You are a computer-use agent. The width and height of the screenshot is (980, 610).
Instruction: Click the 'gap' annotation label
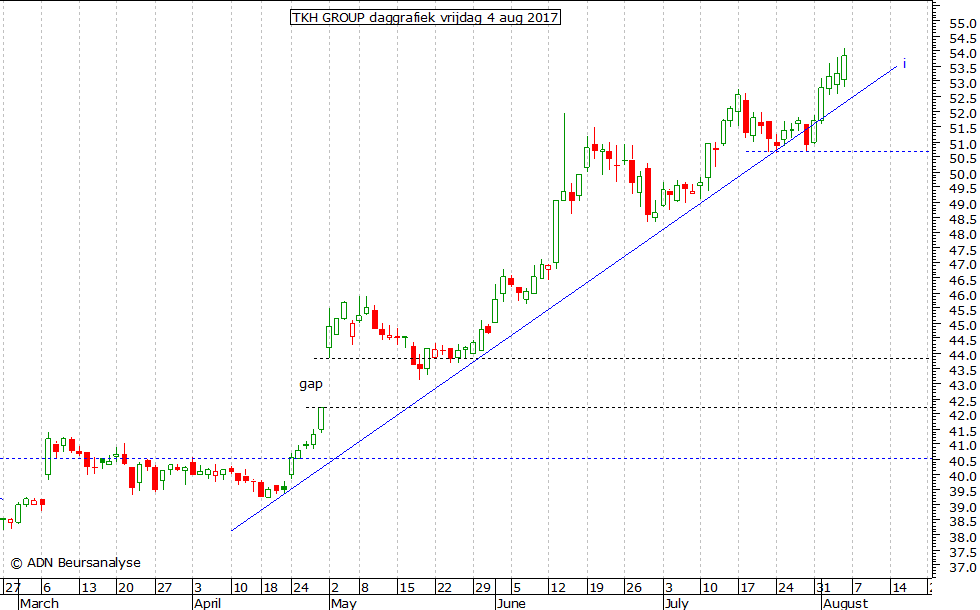pyautogui.click(x=311, y=384)
